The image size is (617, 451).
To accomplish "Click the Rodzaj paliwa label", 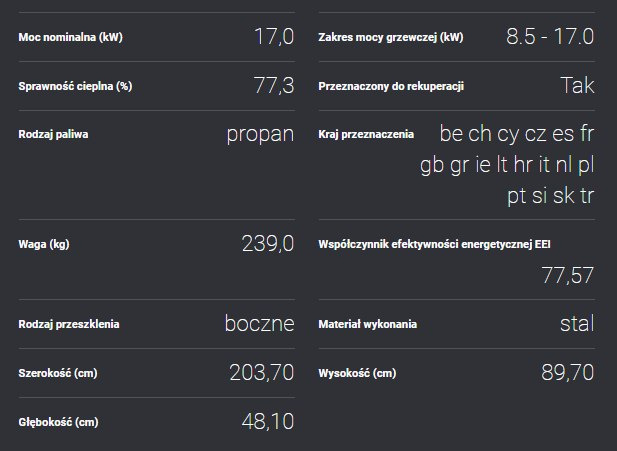I will pos(53,134).
